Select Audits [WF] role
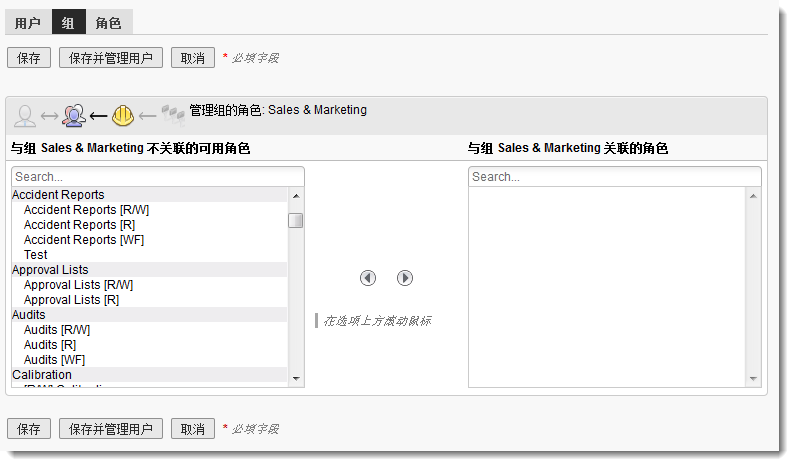 pos(149,360)
